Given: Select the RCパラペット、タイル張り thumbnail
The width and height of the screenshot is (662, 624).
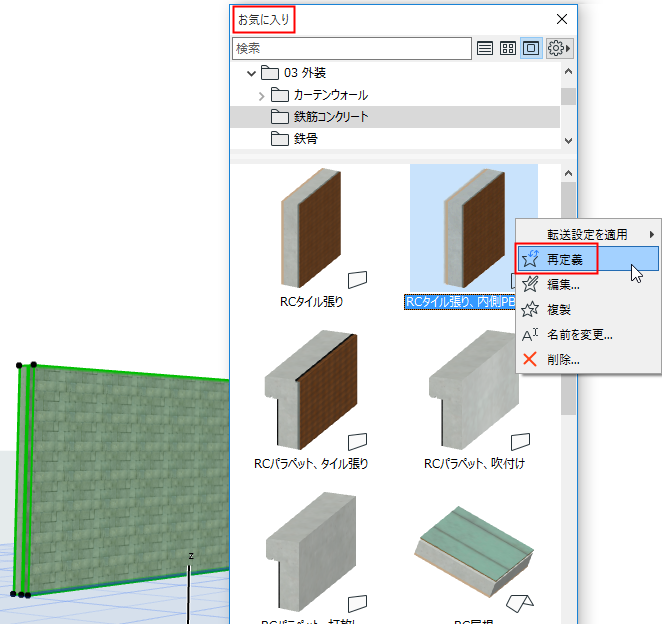Looking at the screenshot, I should point(312,390).
